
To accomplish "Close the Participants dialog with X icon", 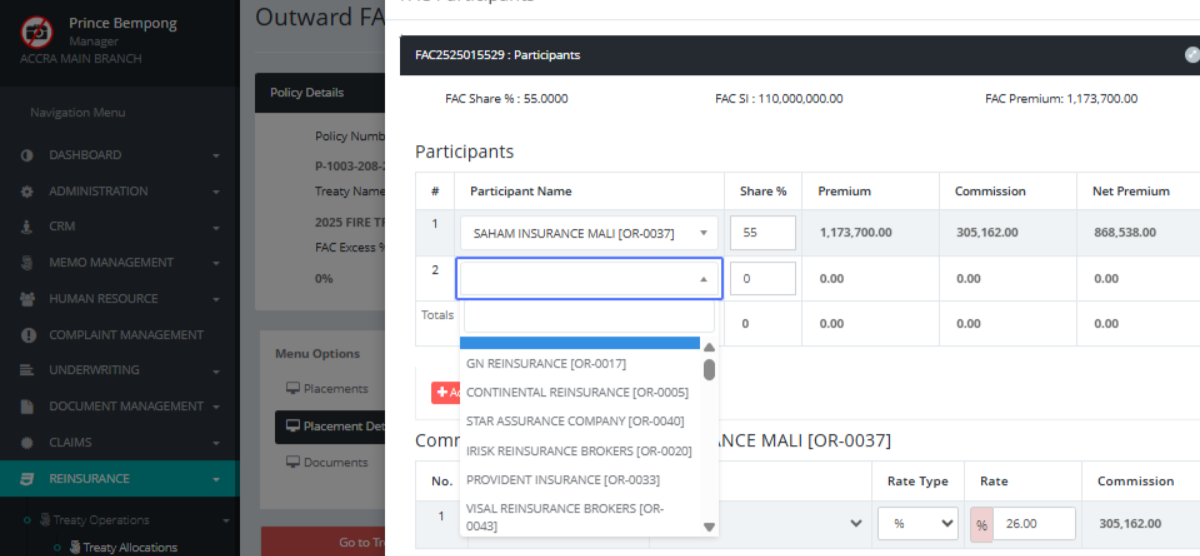I will (1191, 55).
